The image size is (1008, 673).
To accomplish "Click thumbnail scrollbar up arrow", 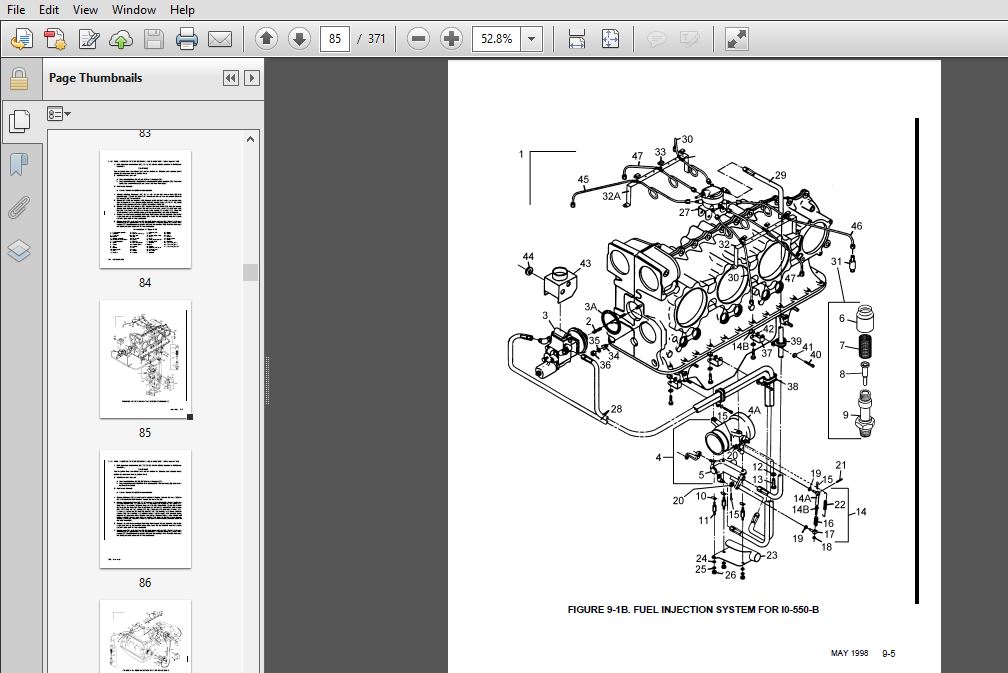I will pos(251,139).
